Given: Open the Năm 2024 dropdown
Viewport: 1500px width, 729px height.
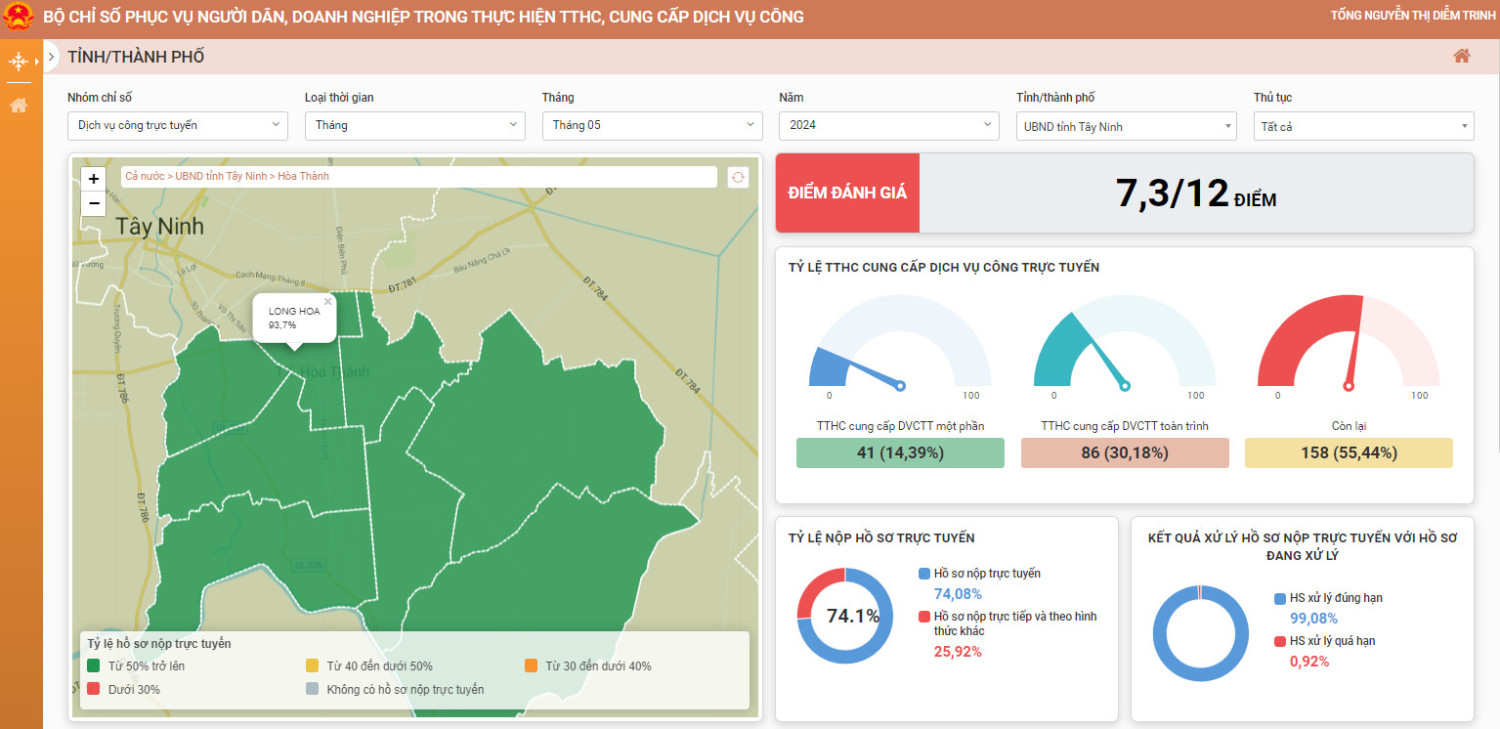Looking at the screenshot, I should pyautogui.click(x=889, y=126).
